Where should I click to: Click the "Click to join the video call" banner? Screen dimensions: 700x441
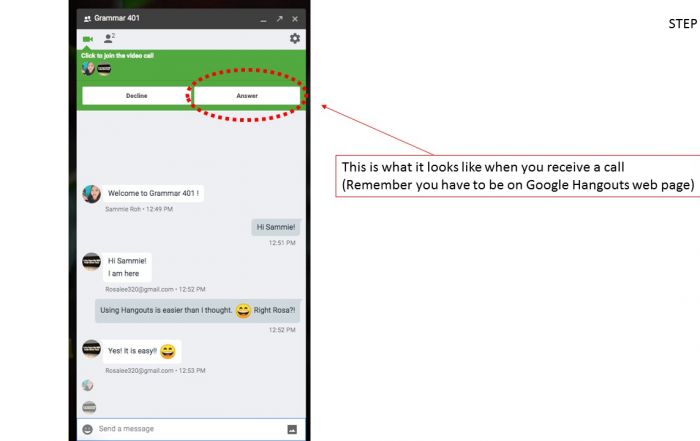[x=117, y=55]
